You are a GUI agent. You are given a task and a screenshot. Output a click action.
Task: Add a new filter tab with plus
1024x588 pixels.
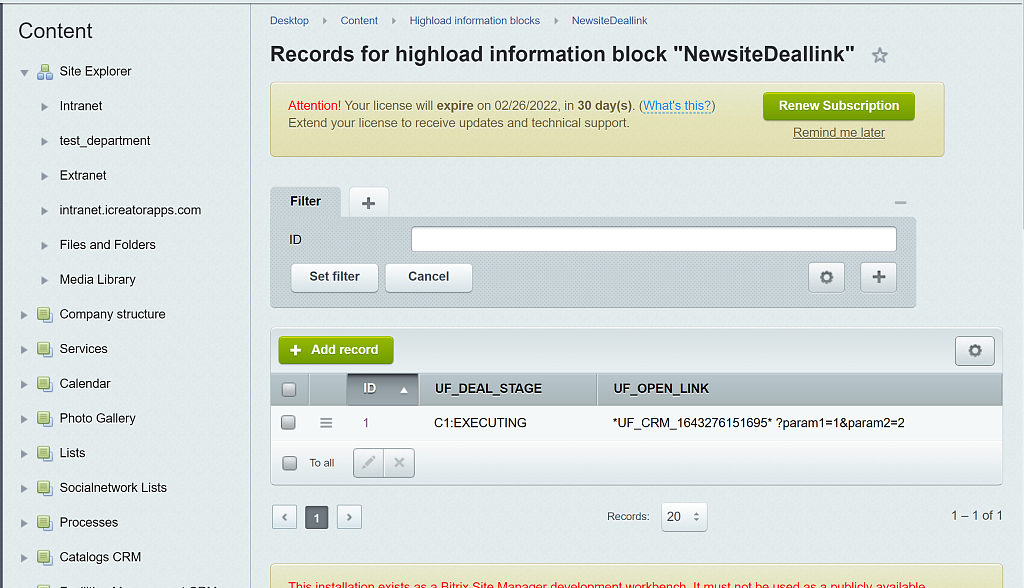[368, 202]
